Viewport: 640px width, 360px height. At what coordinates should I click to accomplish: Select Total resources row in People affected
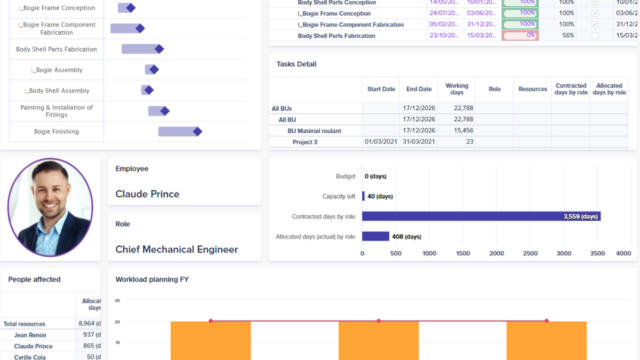pos(51,324)
